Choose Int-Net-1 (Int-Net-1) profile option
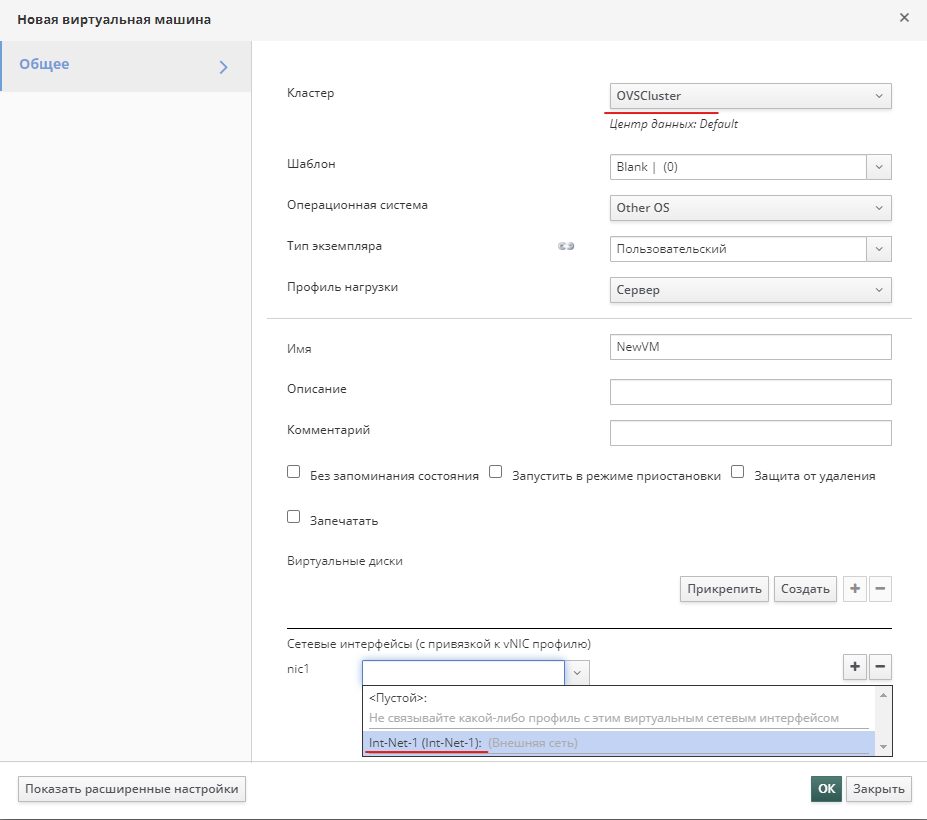 [618, 743]
